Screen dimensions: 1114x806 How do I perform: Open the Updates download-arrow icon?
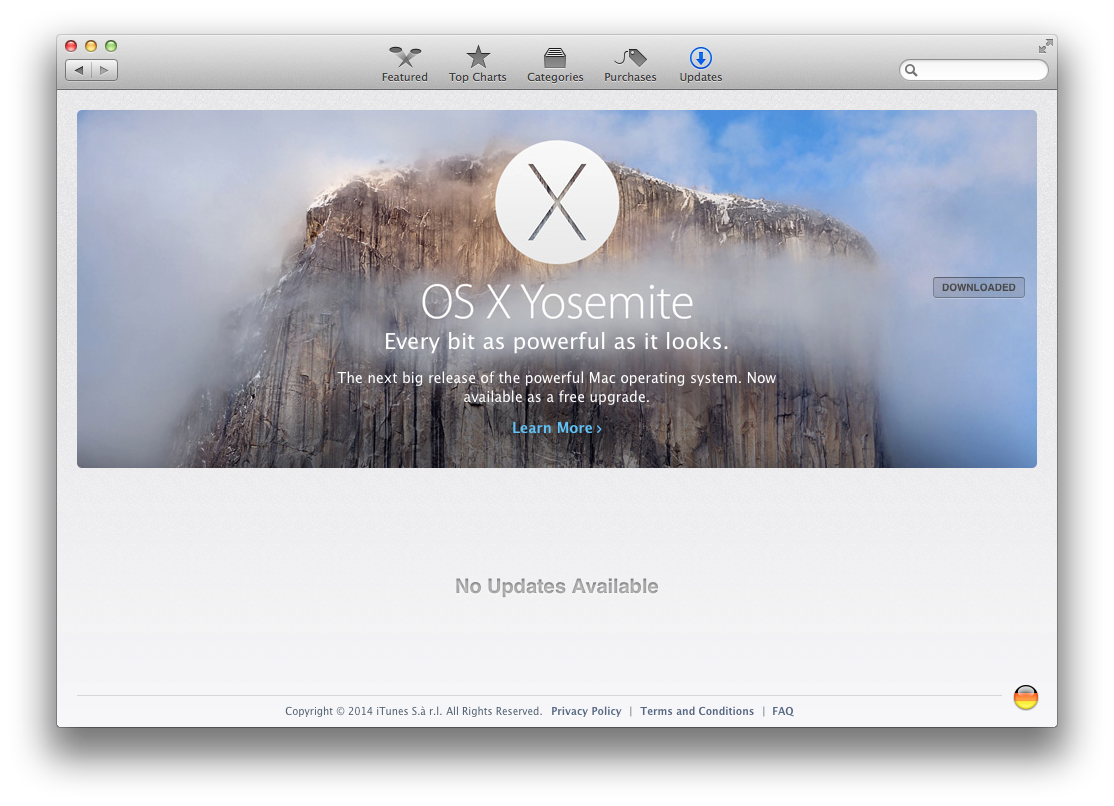701,58
